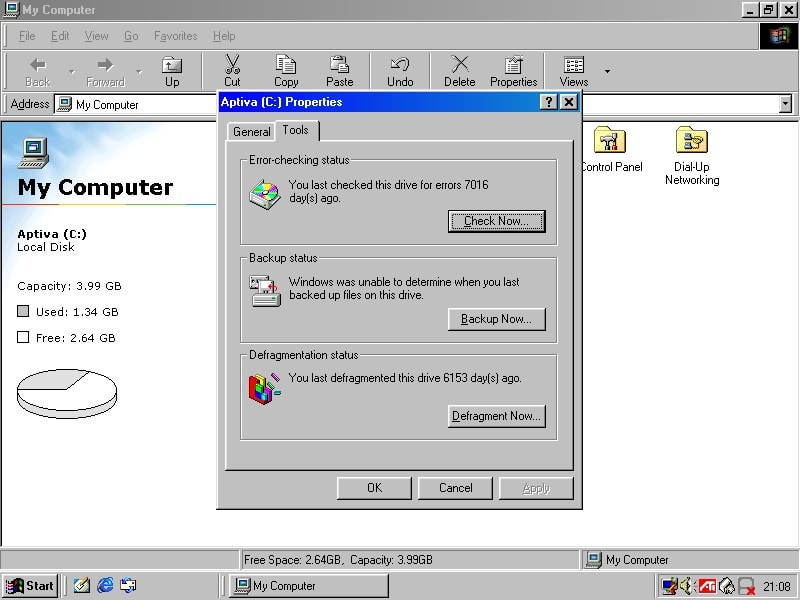Open the Help menu

(224, 36)
